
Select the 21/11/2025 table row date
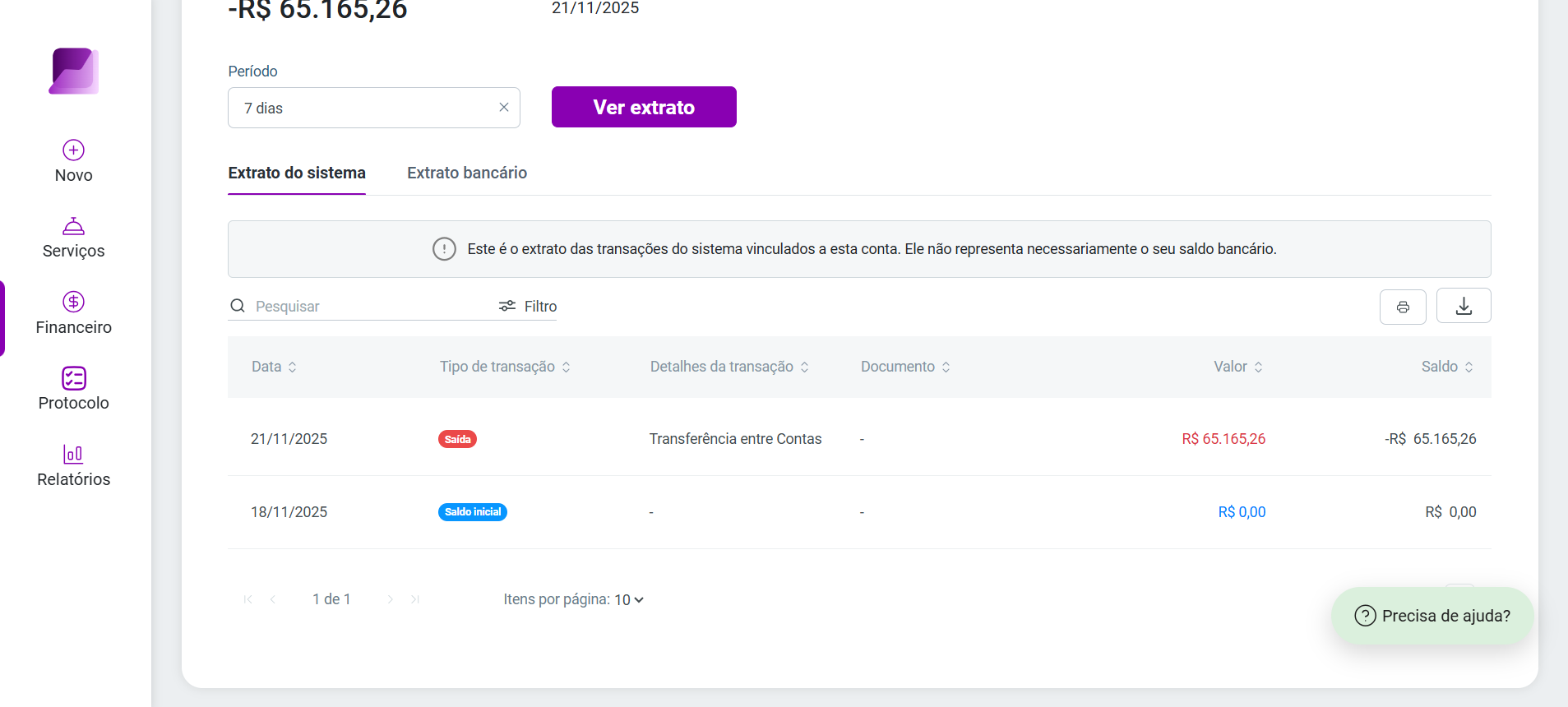pyautogui.click(x=289, y=439)
